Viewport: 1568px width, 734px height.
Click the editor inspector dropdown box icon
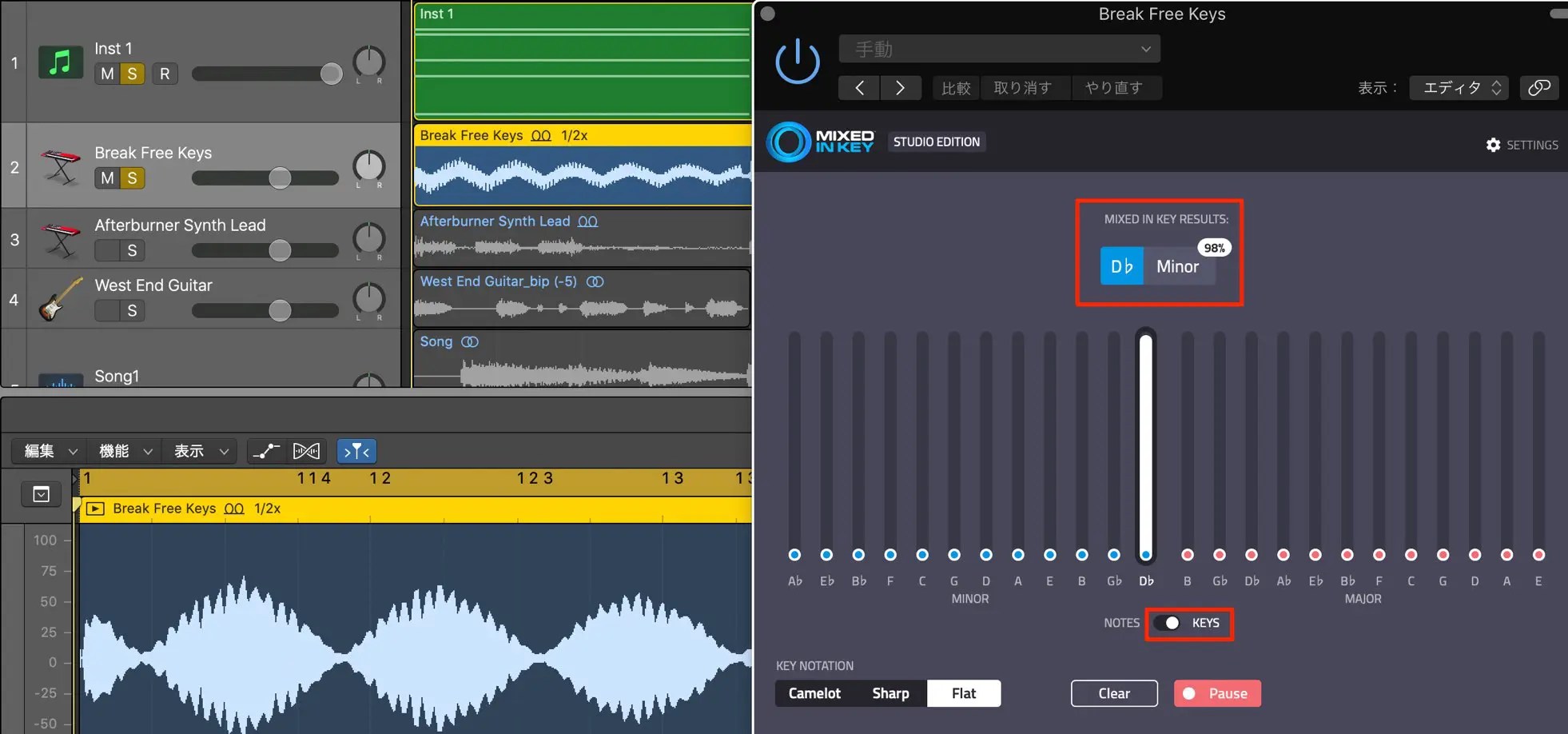42,494
